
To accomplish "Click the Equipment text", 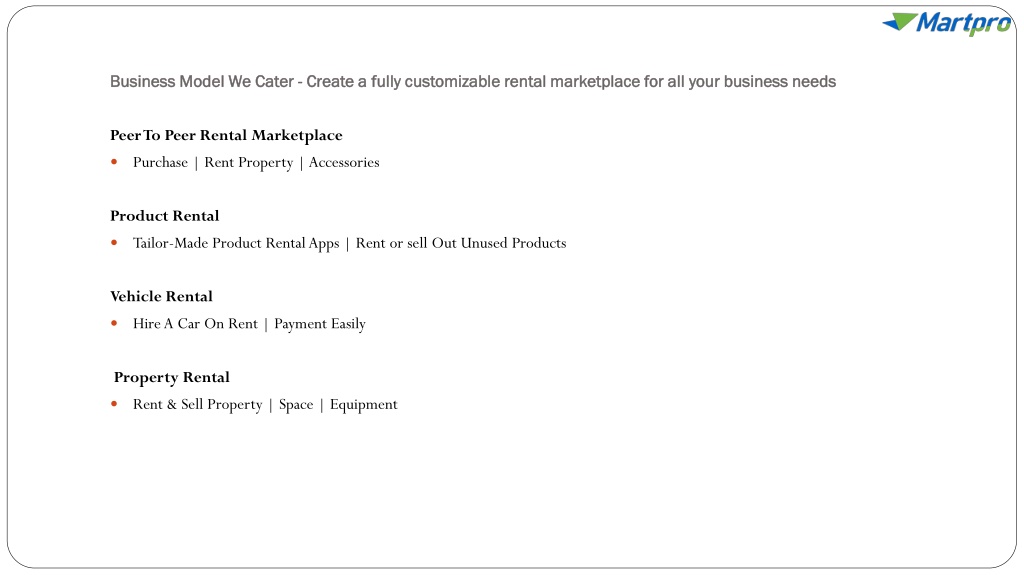I will click(364, 405).
